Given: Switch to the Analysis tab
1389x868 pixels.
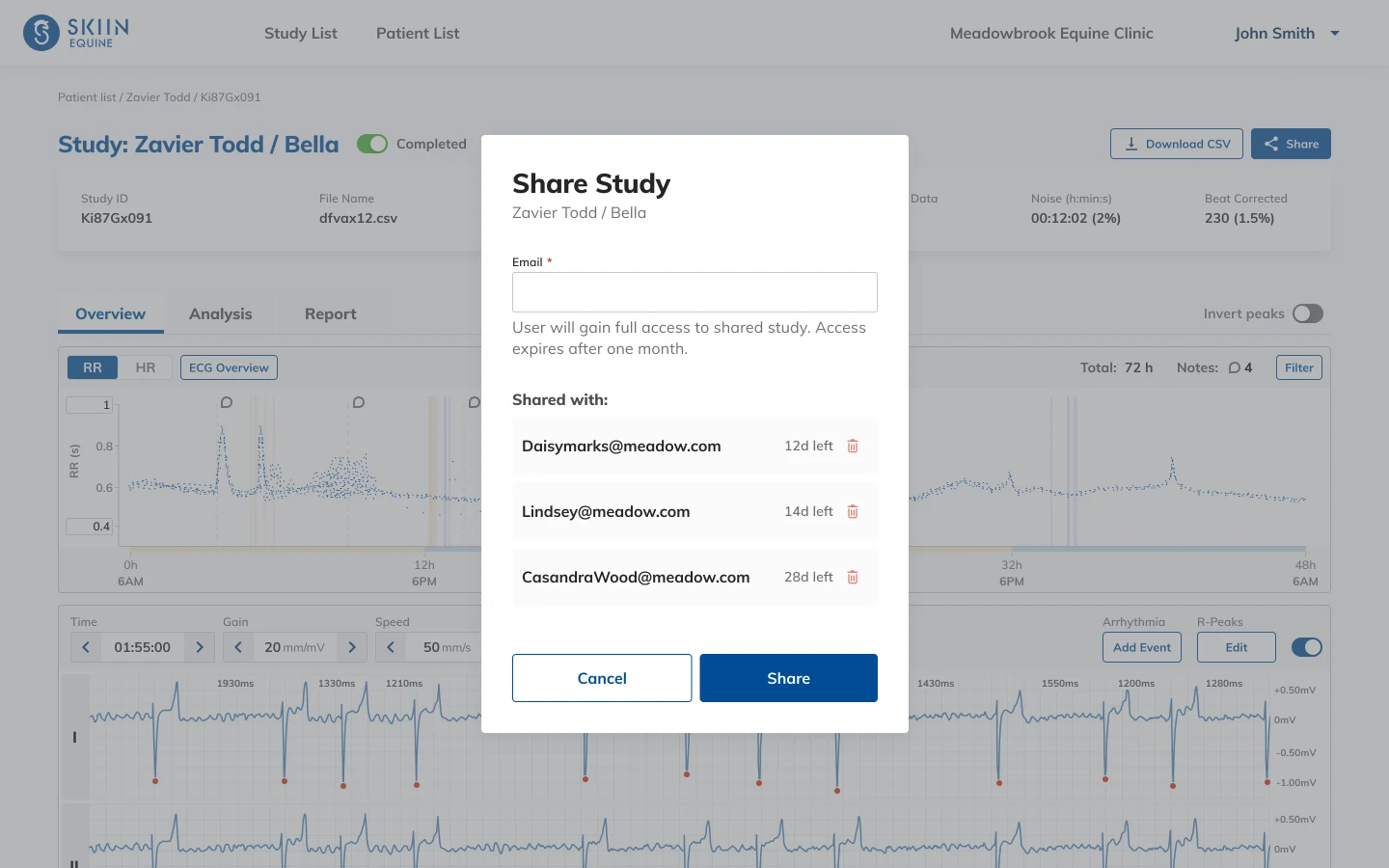Looking at the screenshot, I should 221,314.
